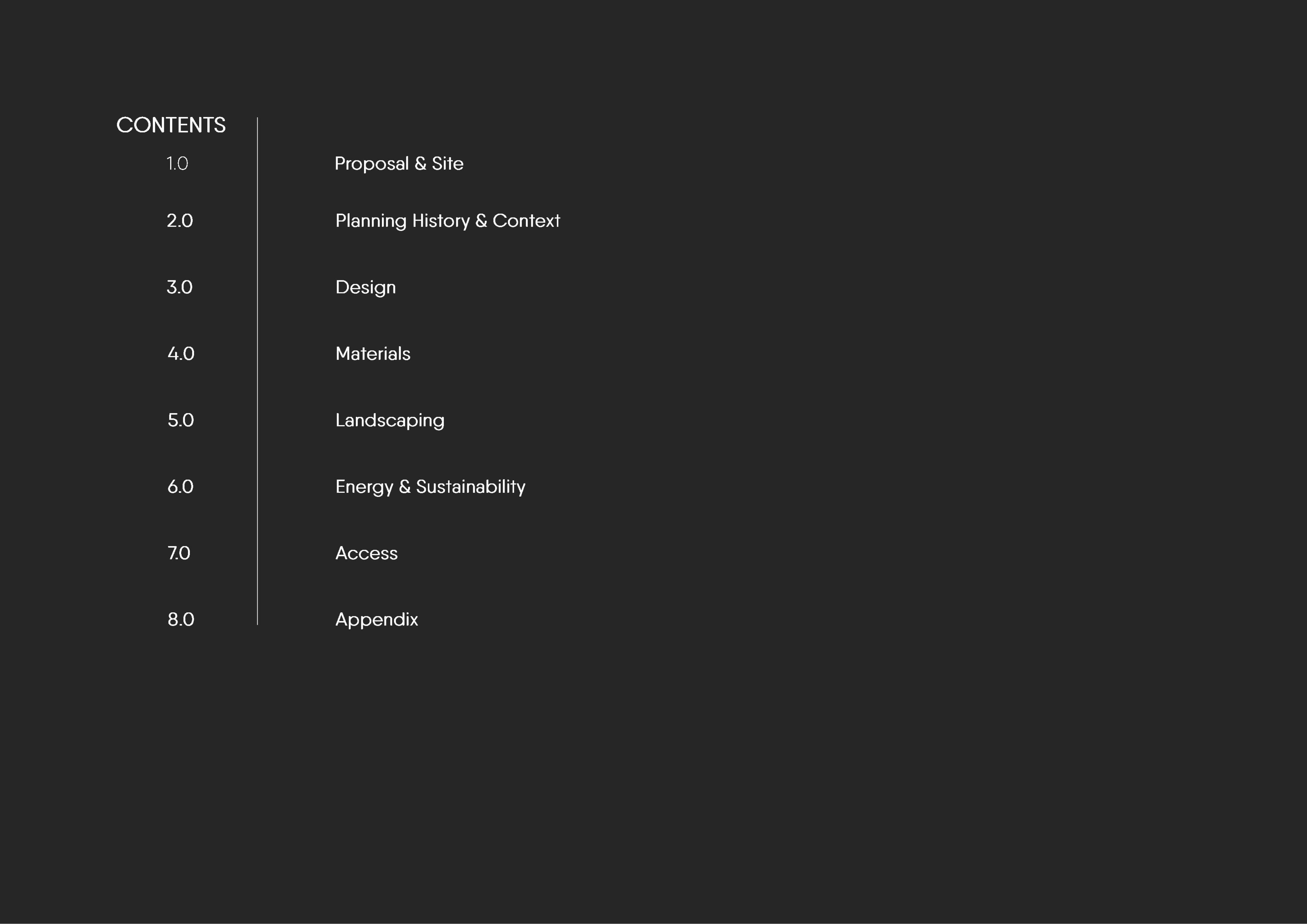1307x924 pixels.
Task: Select section number 3.0
Action: click(179, 287)
